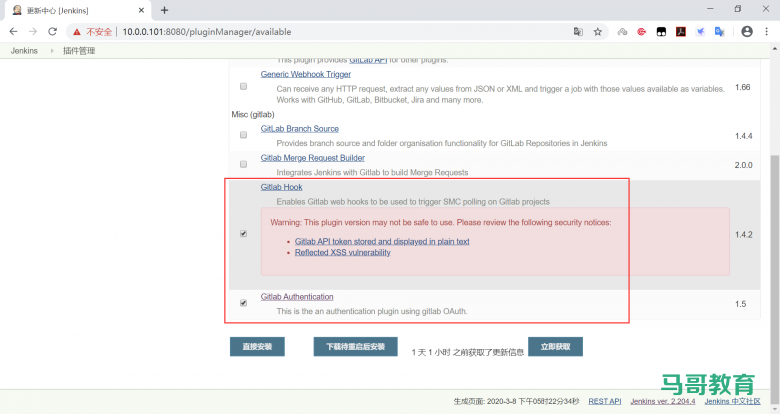Screen dimensions: 780x414
Task: Open the REST API footer link
Action: click(x=604, y=401)
